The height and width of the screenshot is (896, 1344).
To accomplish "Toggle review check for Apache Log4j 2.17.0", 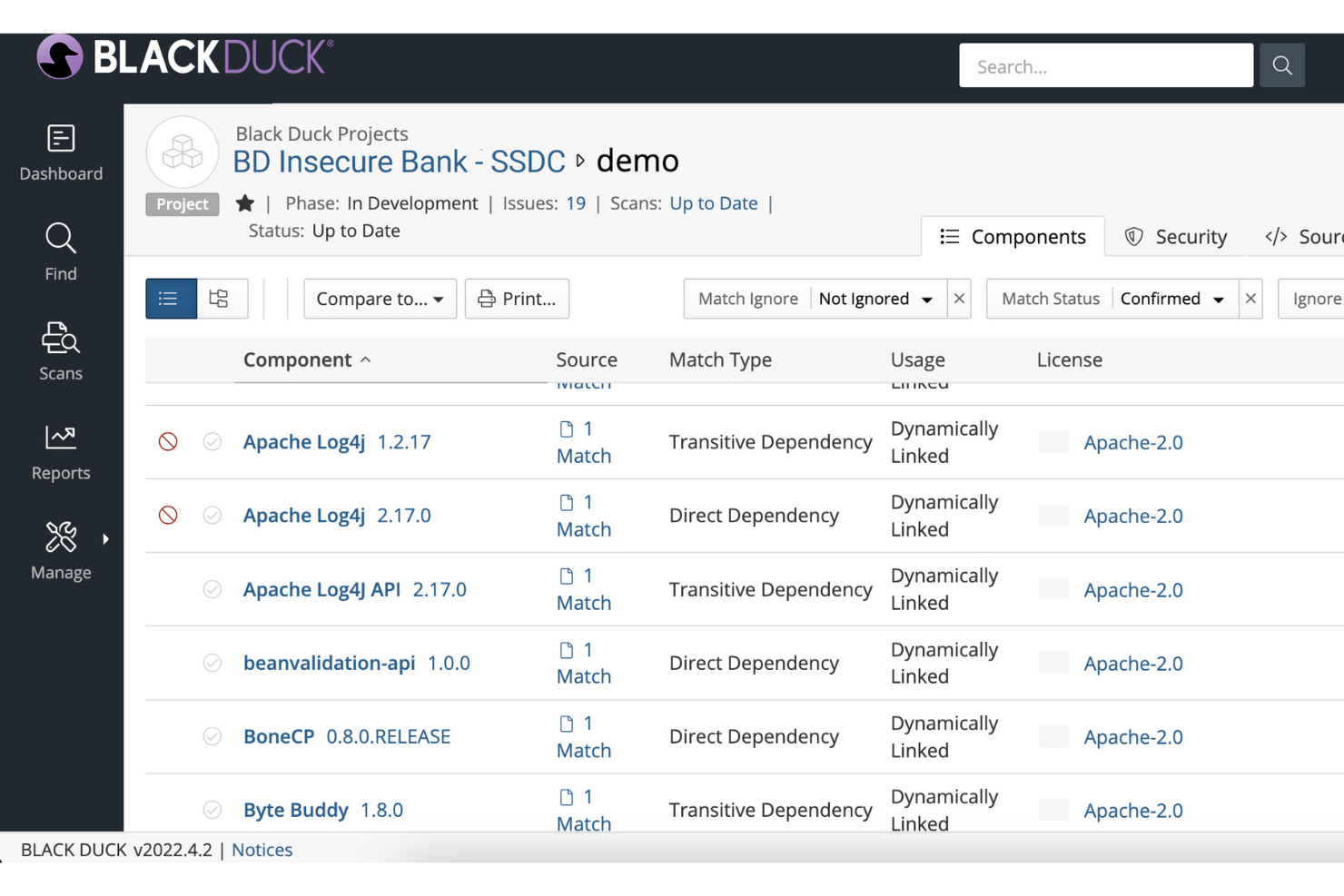I will (x=212, y=516).
